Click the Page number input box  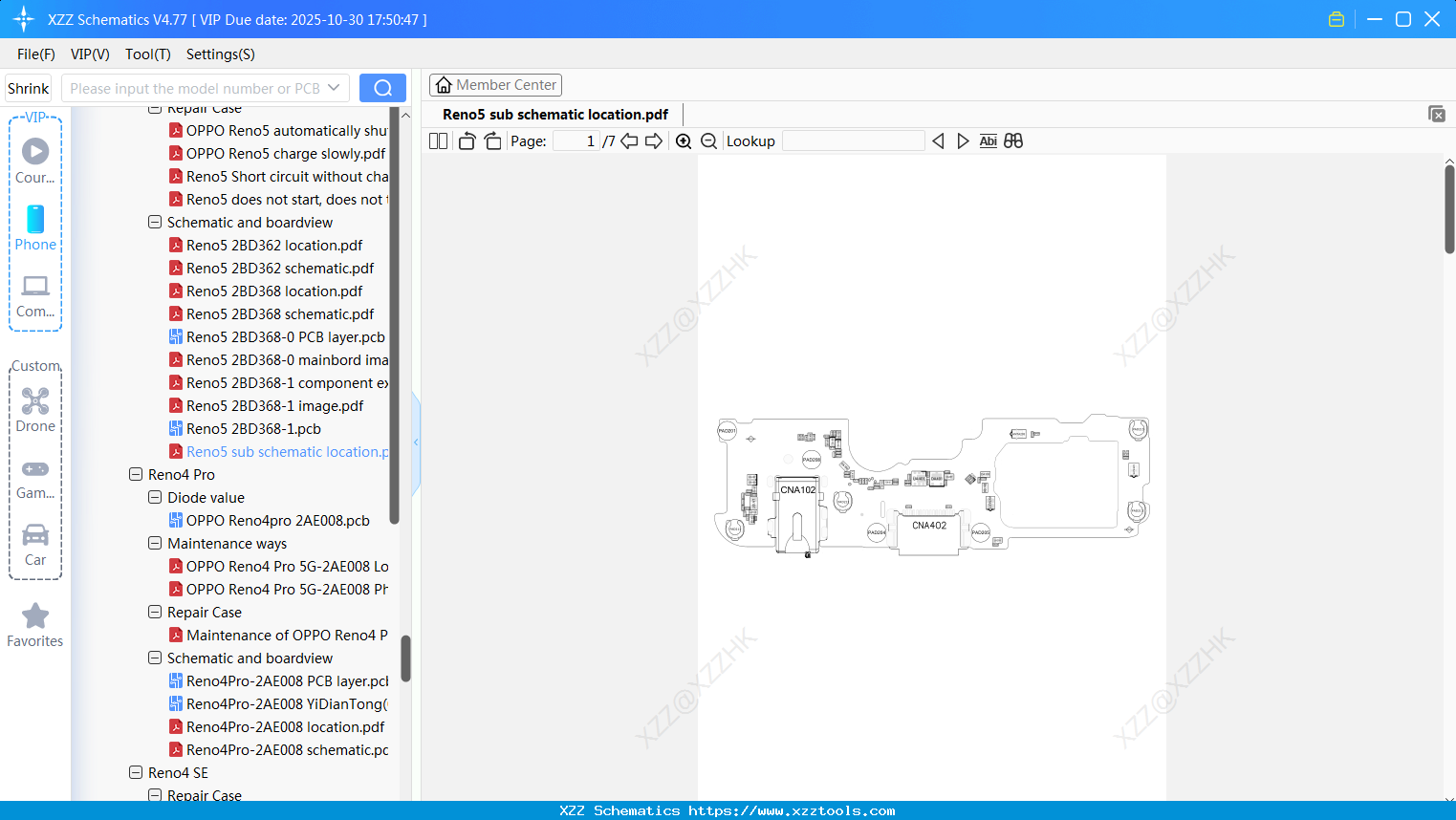tap(576, 141)
